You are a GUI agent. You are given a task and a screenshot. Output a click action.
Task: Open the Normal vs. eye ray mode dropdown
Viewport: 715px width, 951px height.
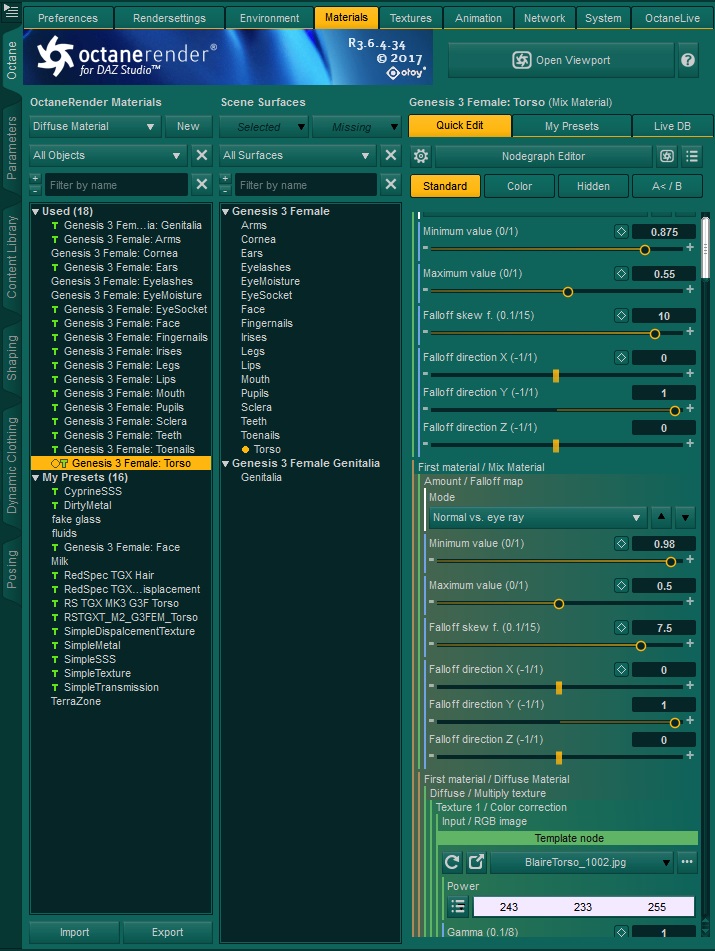[536, 517]
